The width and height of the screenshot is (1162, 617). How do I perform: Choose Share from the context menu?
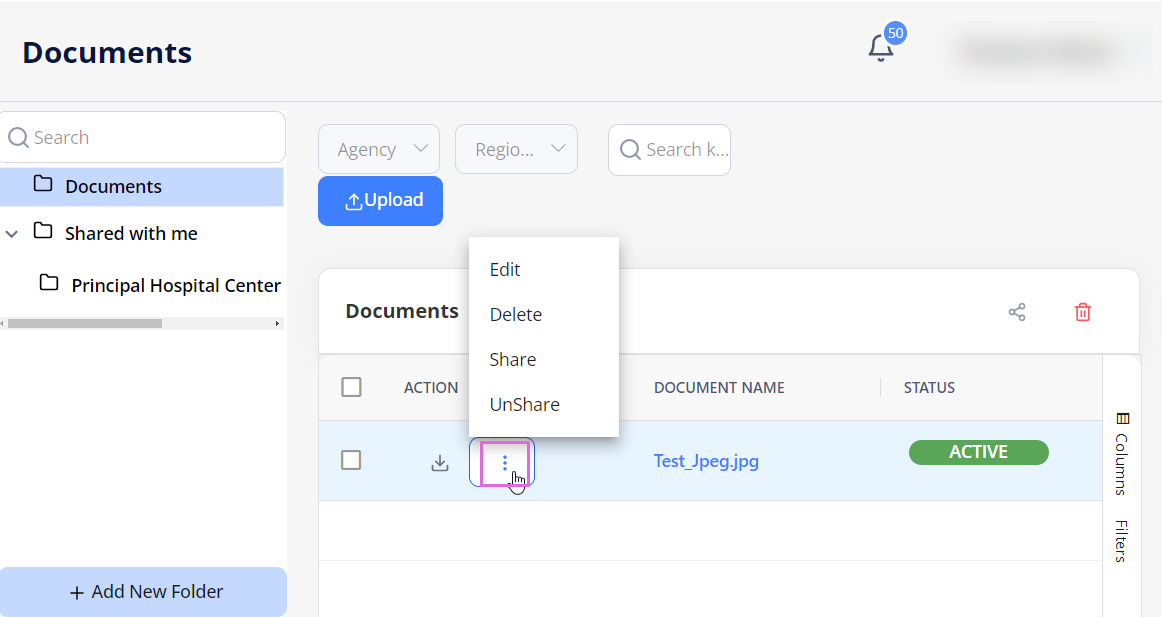(544, 360)
